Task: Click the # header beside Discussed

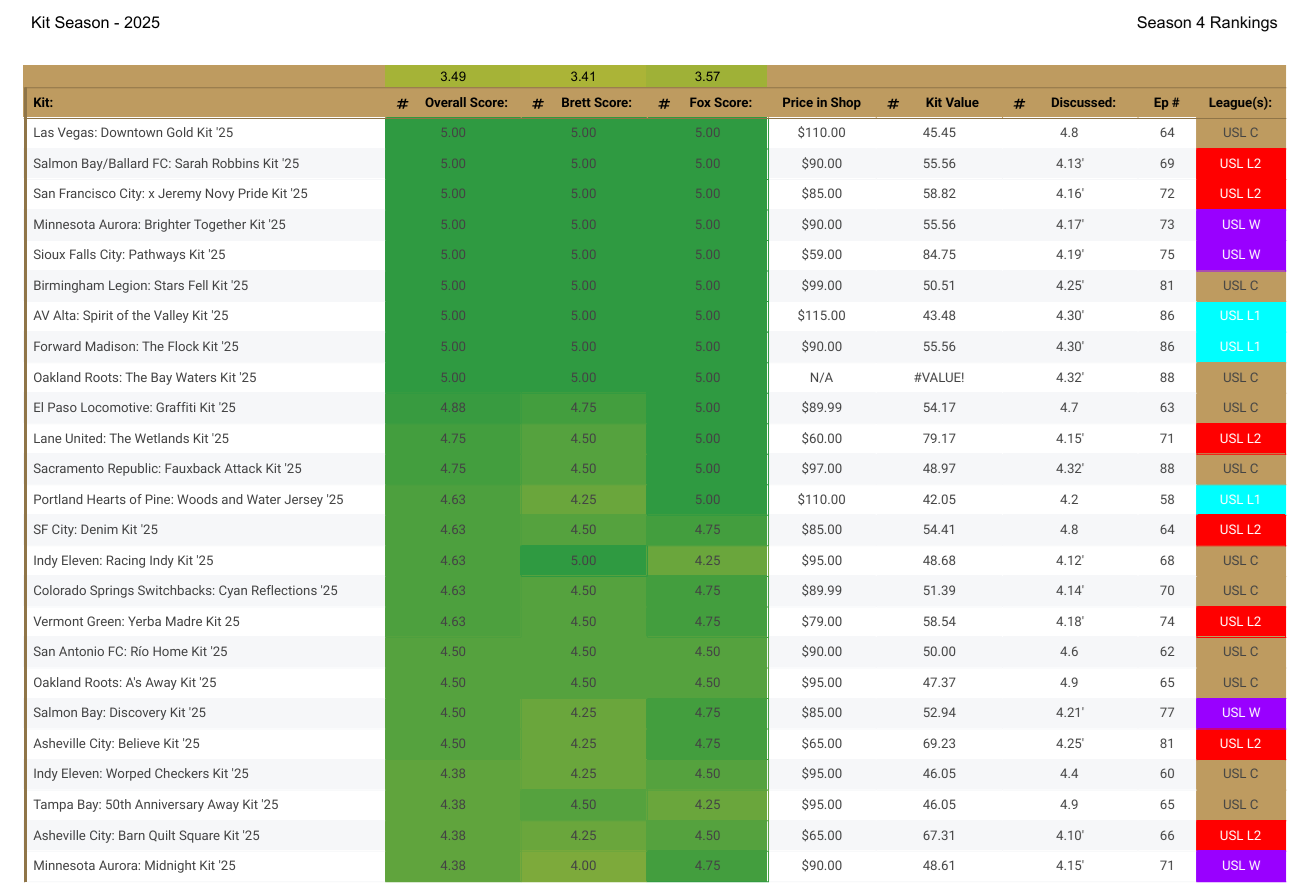Action: [x=1019, y=103]
